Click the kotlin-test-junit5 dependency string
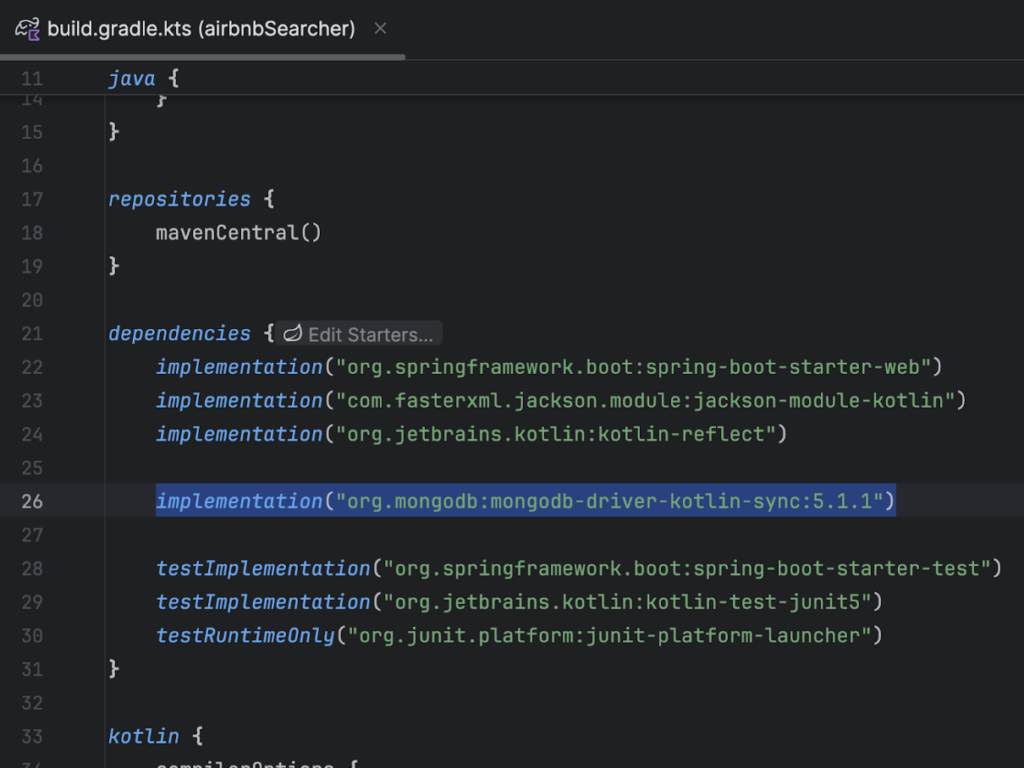1024x768 pixels. coord(627,602)
